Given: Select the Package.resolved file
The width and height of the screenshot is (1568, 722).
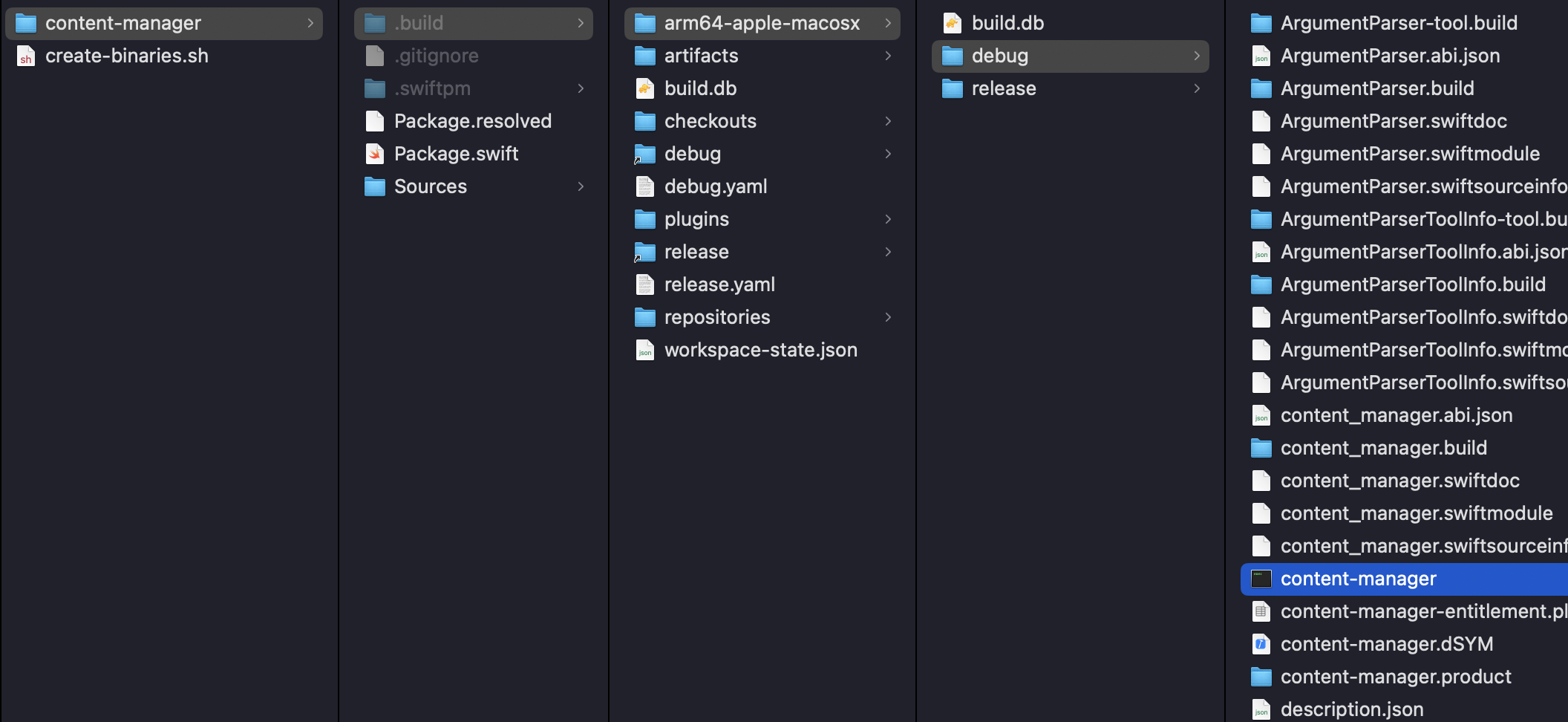Looking at the screenshot, I should (472, 121).
